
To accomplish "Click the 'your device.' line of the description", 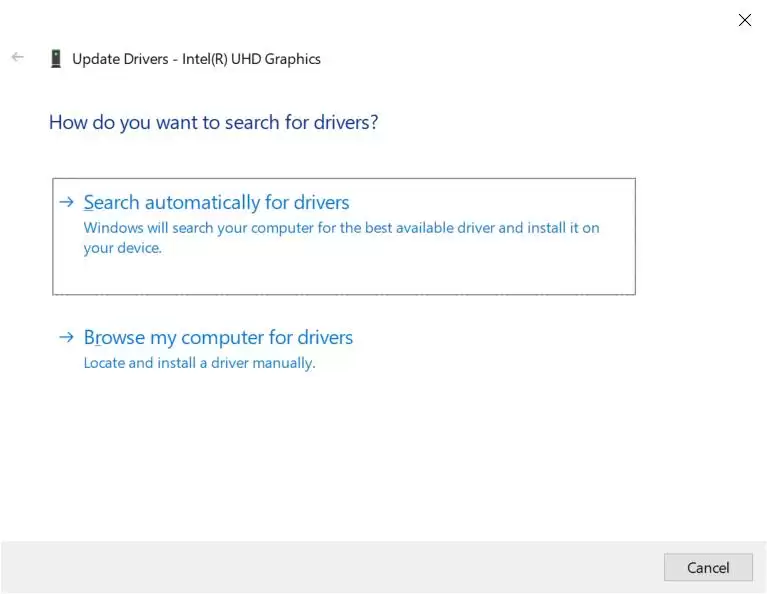I will coord(122,248).
